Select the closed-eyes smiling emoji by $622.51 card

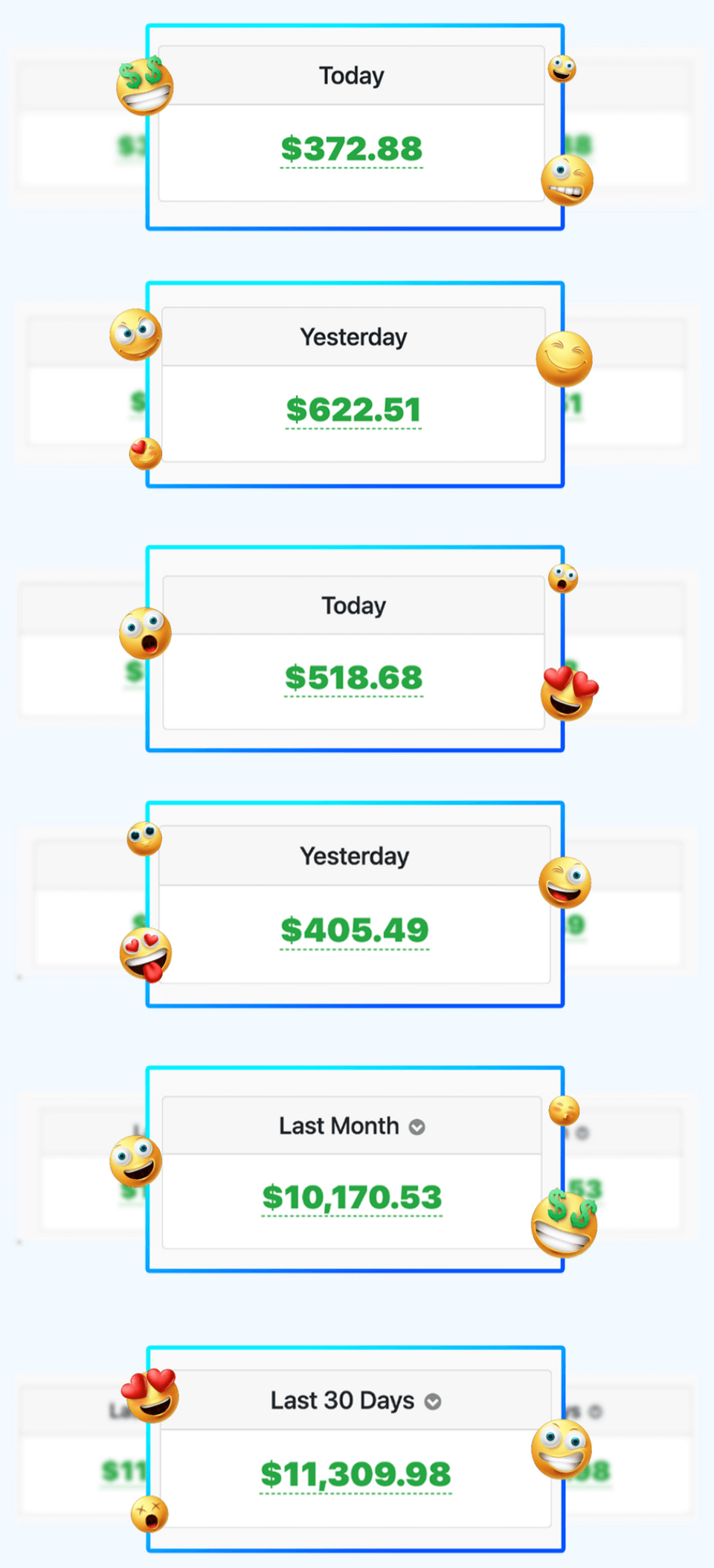[x=564, y=359]
